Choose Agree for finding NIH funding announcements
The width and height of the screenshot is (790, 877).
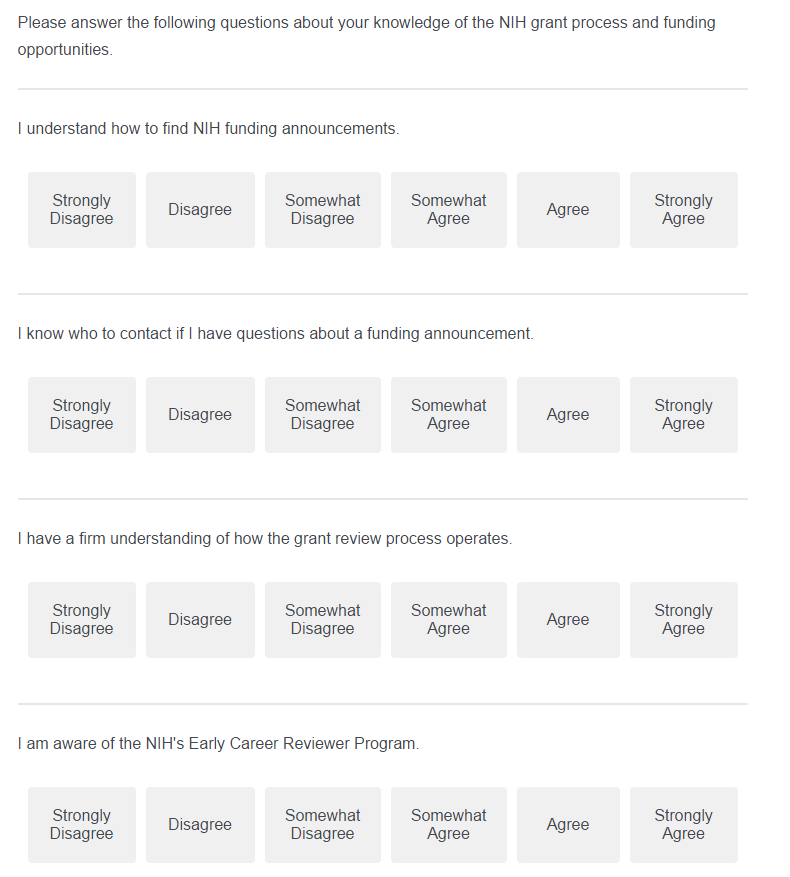click(x=568, y=210)
